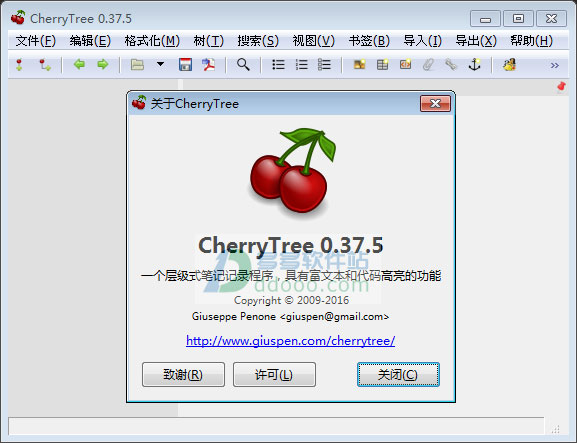Add a new node icon
This screenshot has height=443, width=577.
click(x=19, y=65)
